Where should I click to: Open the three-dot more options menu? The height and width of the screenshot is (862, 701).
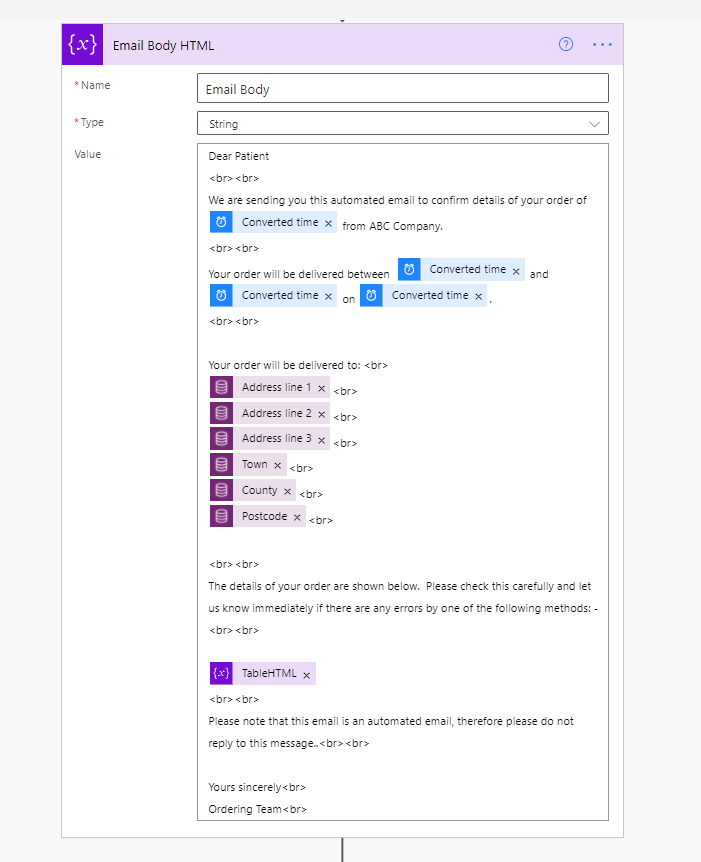[602, 44]
